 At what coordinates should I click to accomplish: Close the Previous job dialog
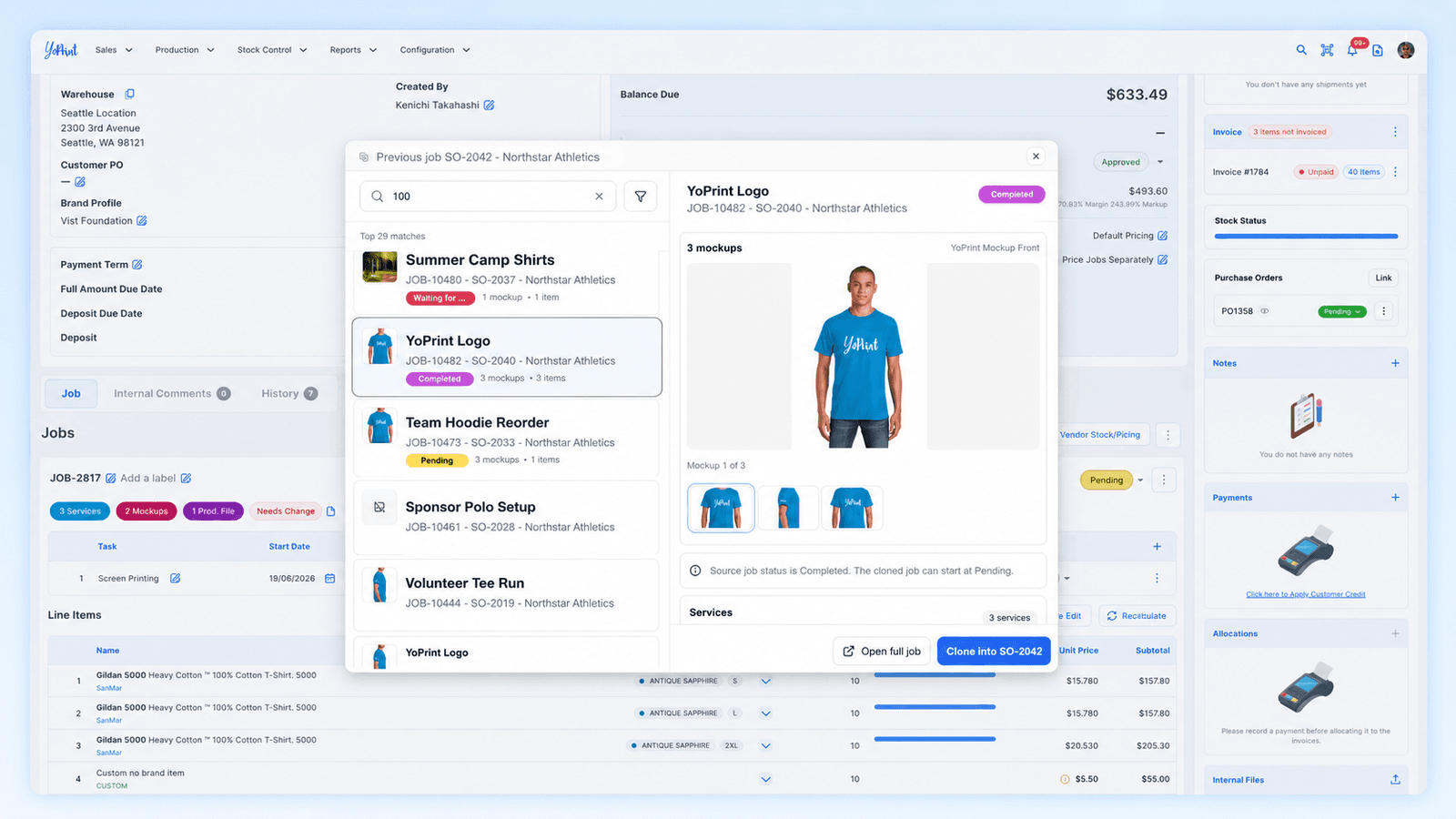pyautogui.click(x=1036, y=157)
